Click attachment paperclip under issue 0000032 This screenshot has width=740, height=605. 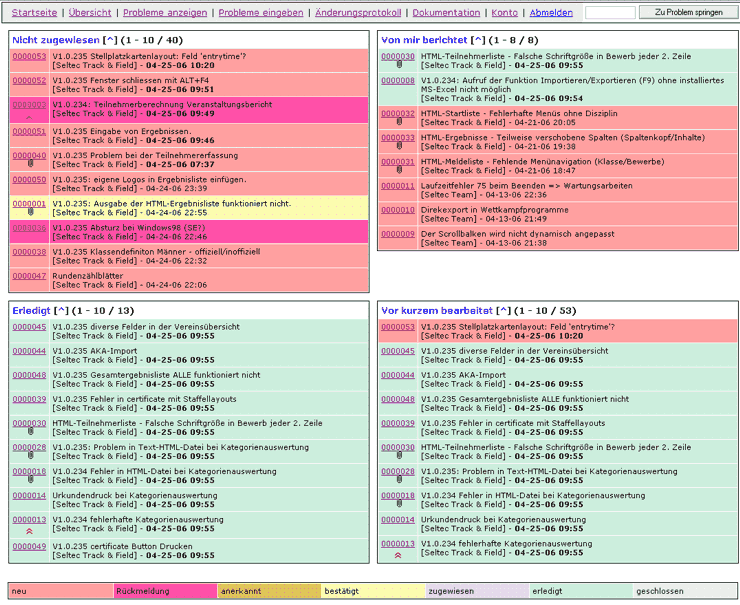click(399, 122)
